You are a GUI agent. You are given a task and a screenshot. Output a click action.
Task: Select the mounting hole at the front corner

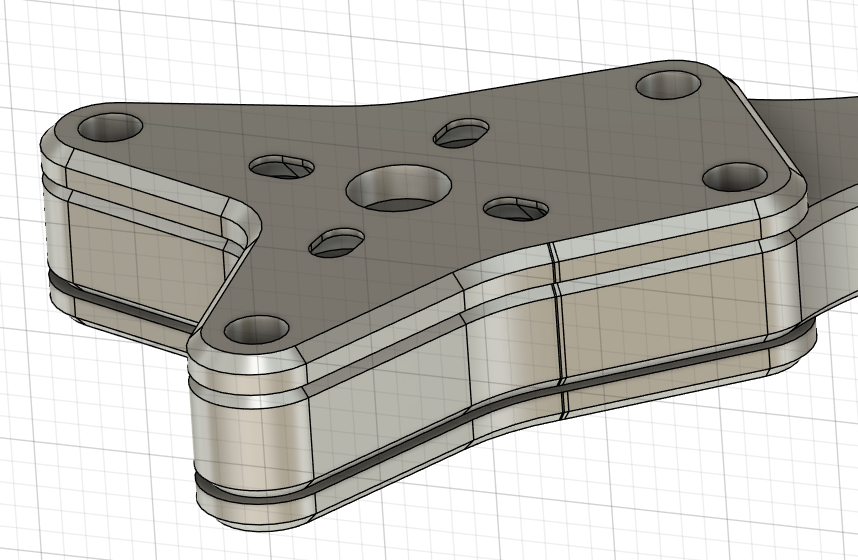[x=256, y=329]
